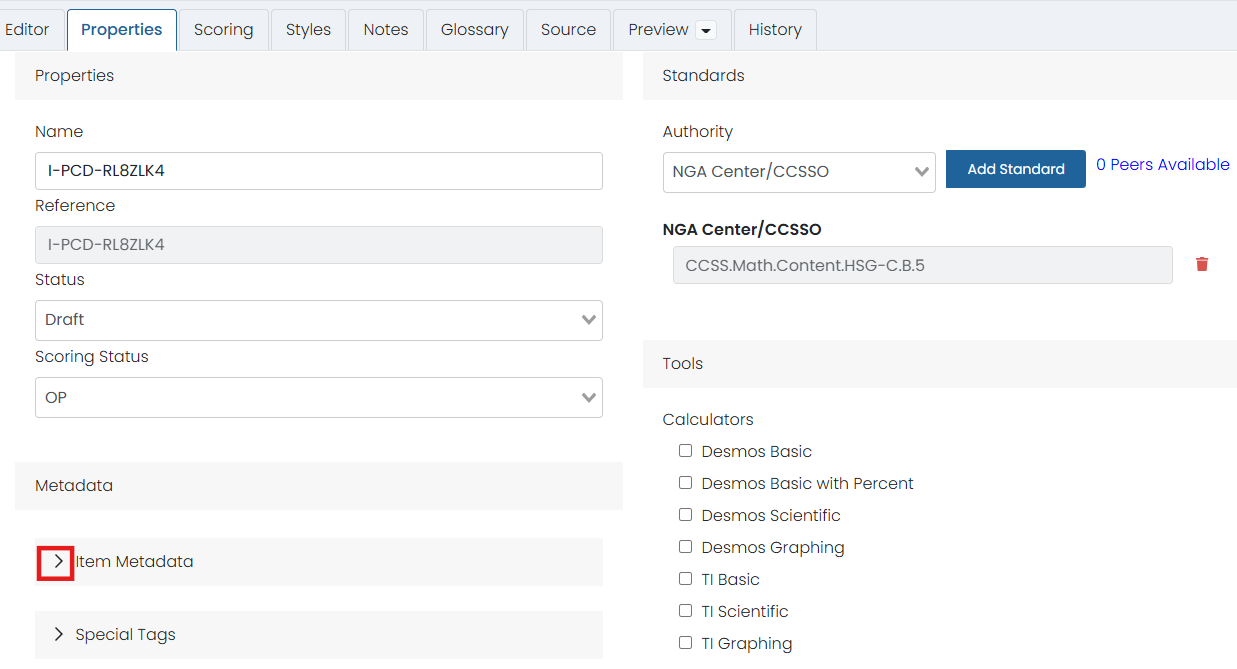Check the TI Scientific calculator option

point(686,611)
